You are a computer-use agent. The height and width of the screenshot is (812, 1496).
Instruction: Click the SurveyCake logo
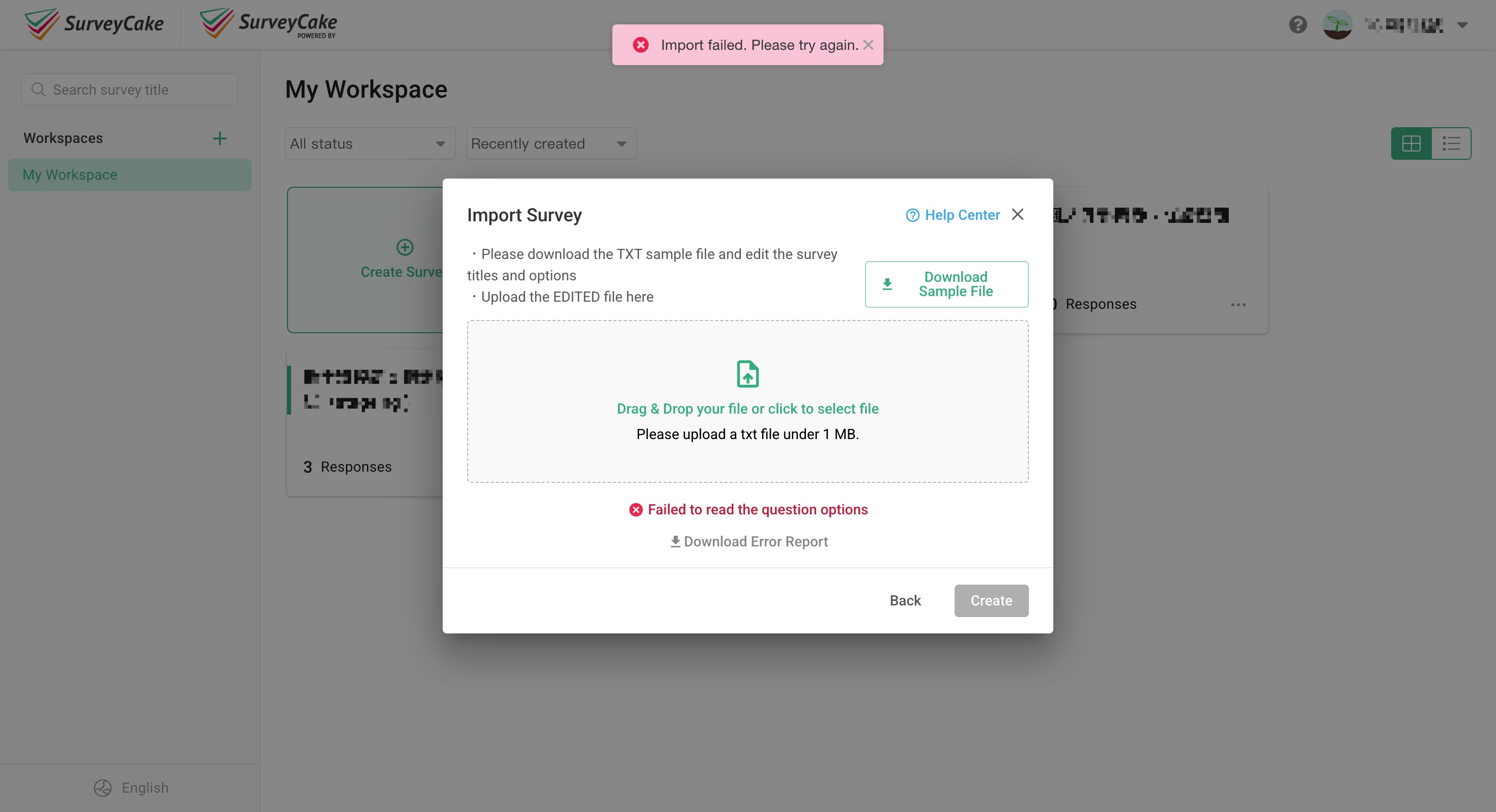click(94, 23)
